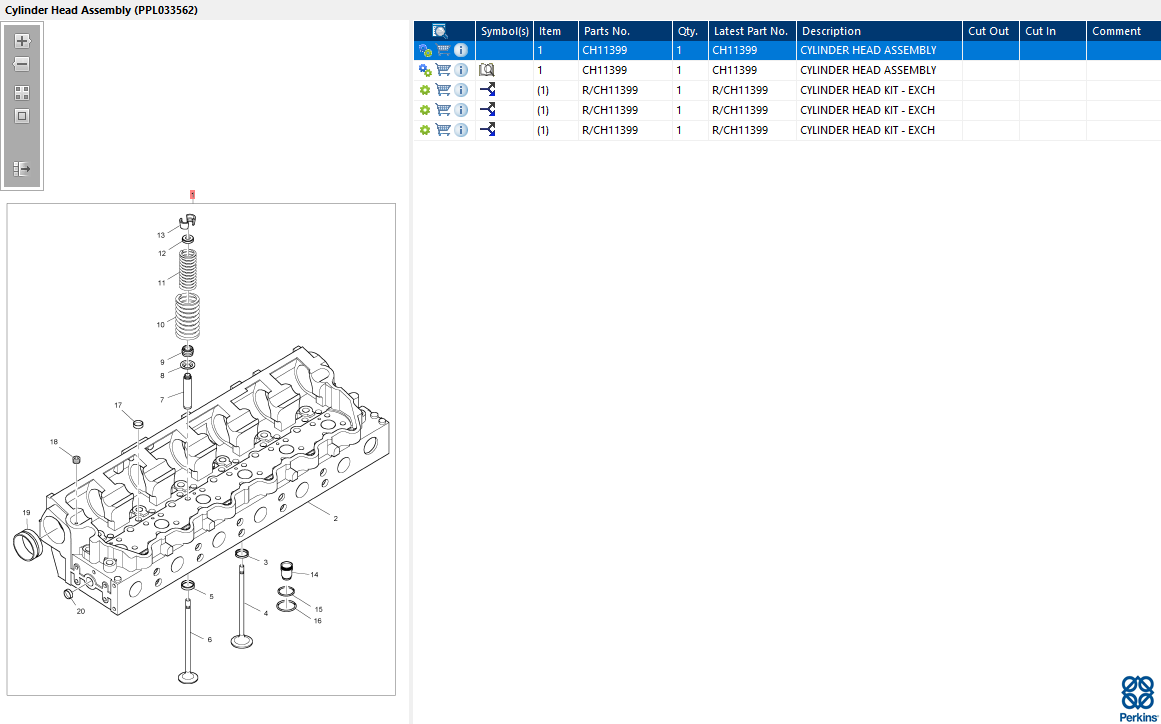Screen dimensions: 1161x724
Task: Click callout 19 near the large ring
Action: click(26, 512)
